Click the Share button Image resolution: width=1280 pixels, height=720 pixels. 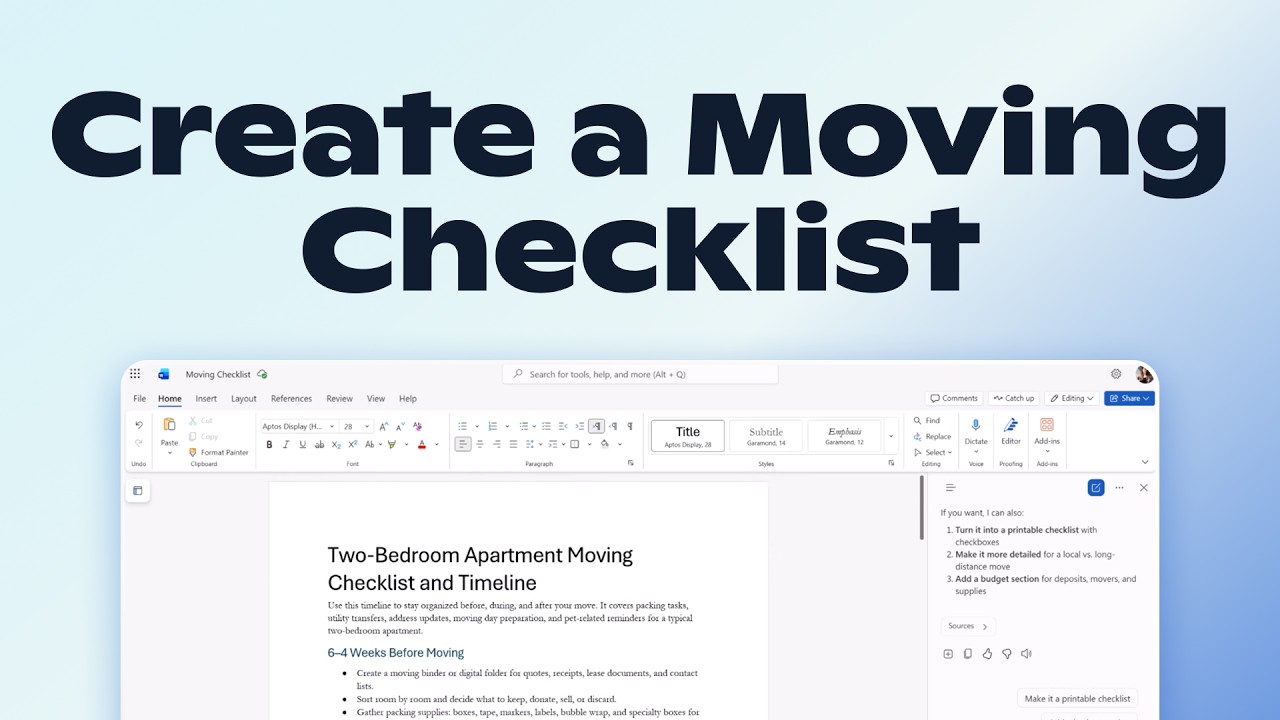tap(1129, 398)
